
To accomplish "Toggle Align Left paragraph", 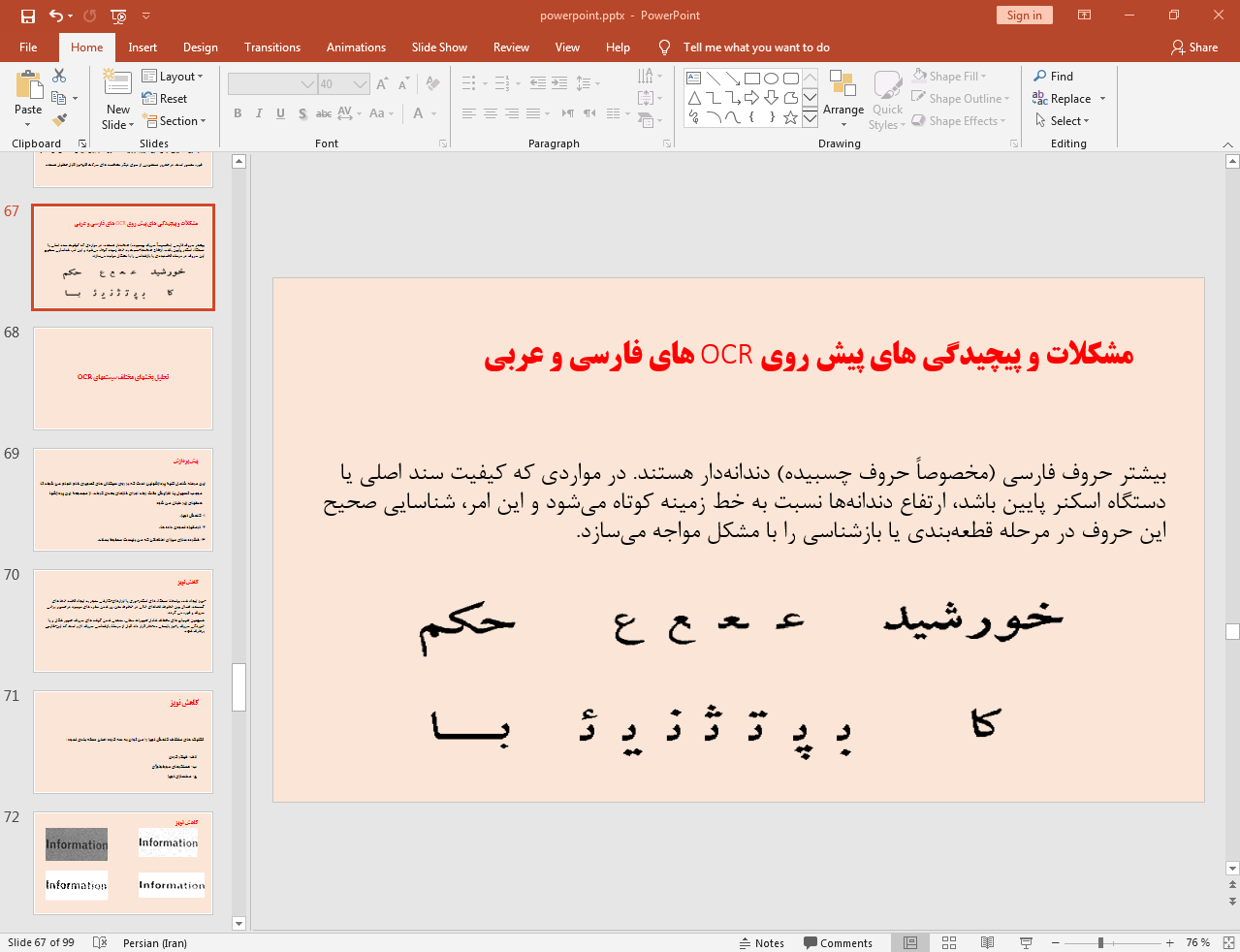I will coord(469,113).
